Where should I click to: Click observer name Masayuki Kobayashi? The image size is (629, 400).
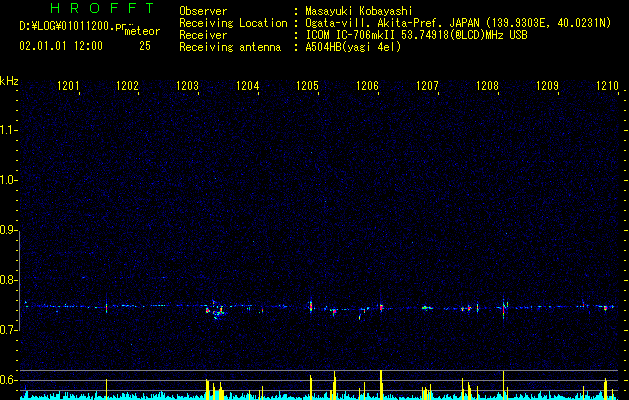tap(359, 11)
